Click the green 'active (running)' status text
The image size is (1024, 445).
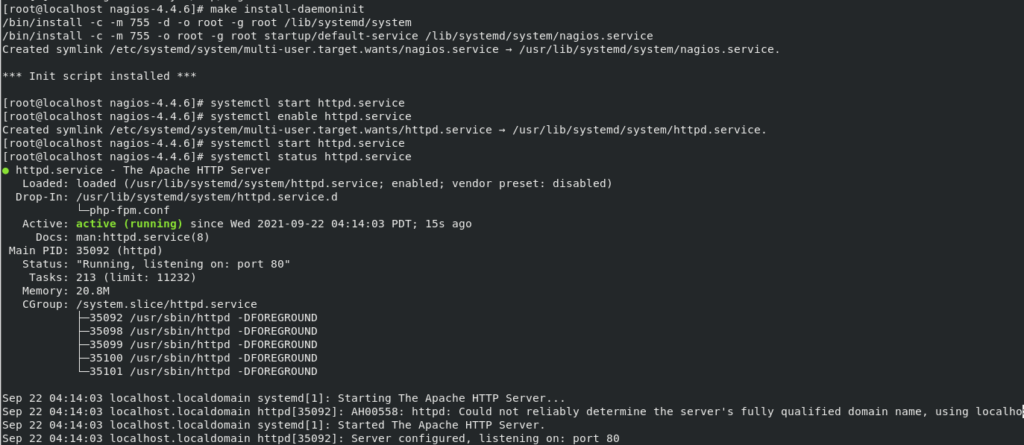pyautogui.click(x=130, y=224)
